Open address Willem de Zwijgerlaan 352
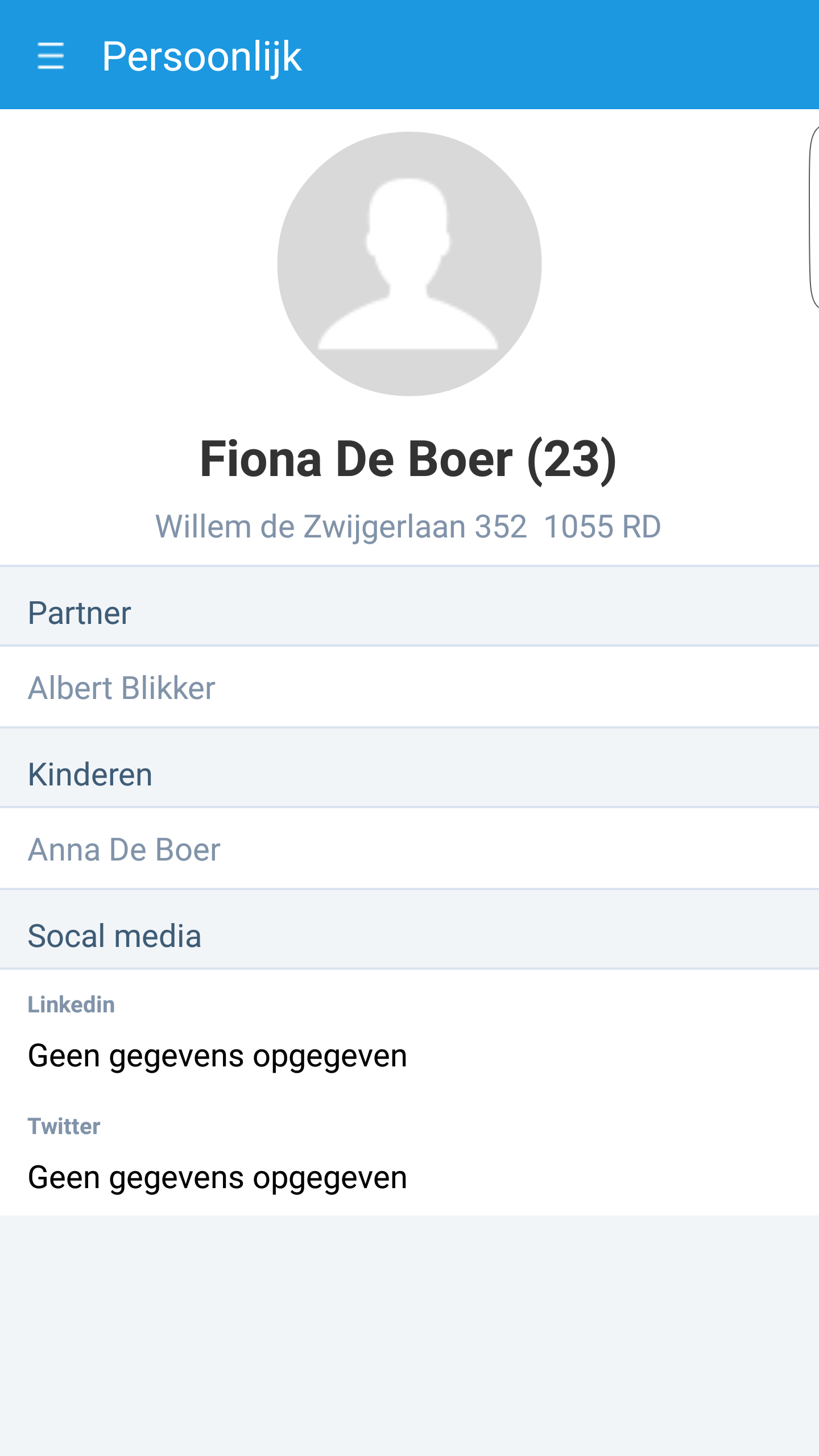The image size is (819, 1456). point(341,527)
